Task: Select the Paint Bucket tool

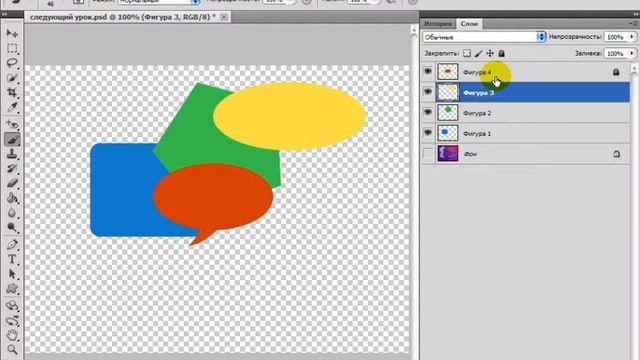Action: 12,198
